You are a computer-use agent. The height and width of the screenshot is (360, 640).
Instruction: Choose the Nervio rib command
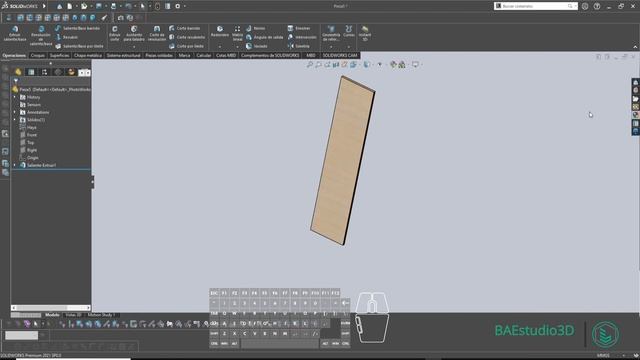tap(256, 28)
